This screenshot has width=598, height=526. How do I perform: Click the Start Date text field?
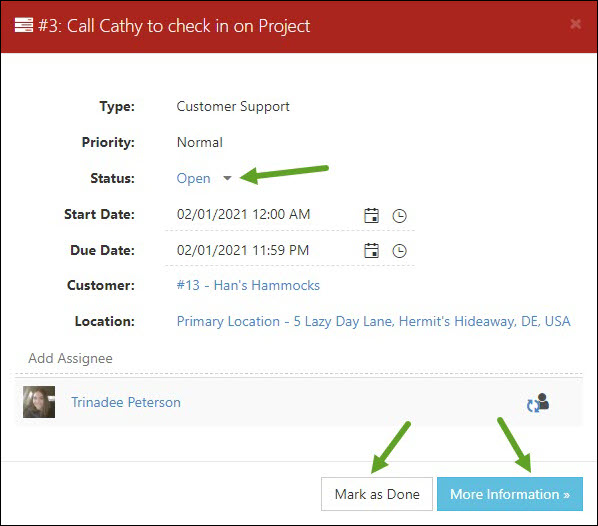tap(263, 215)
